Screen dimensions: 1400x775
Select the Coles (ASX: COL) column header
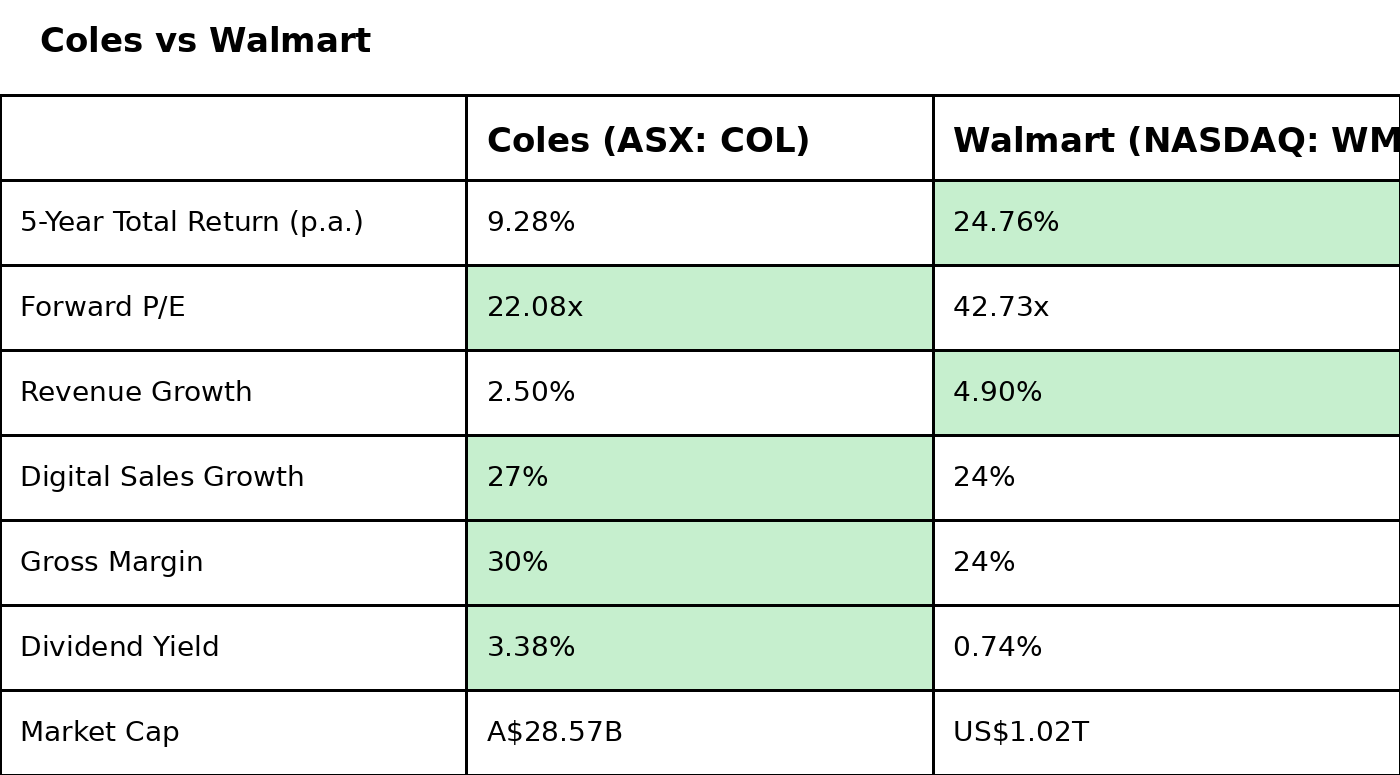tap(648, 141)
